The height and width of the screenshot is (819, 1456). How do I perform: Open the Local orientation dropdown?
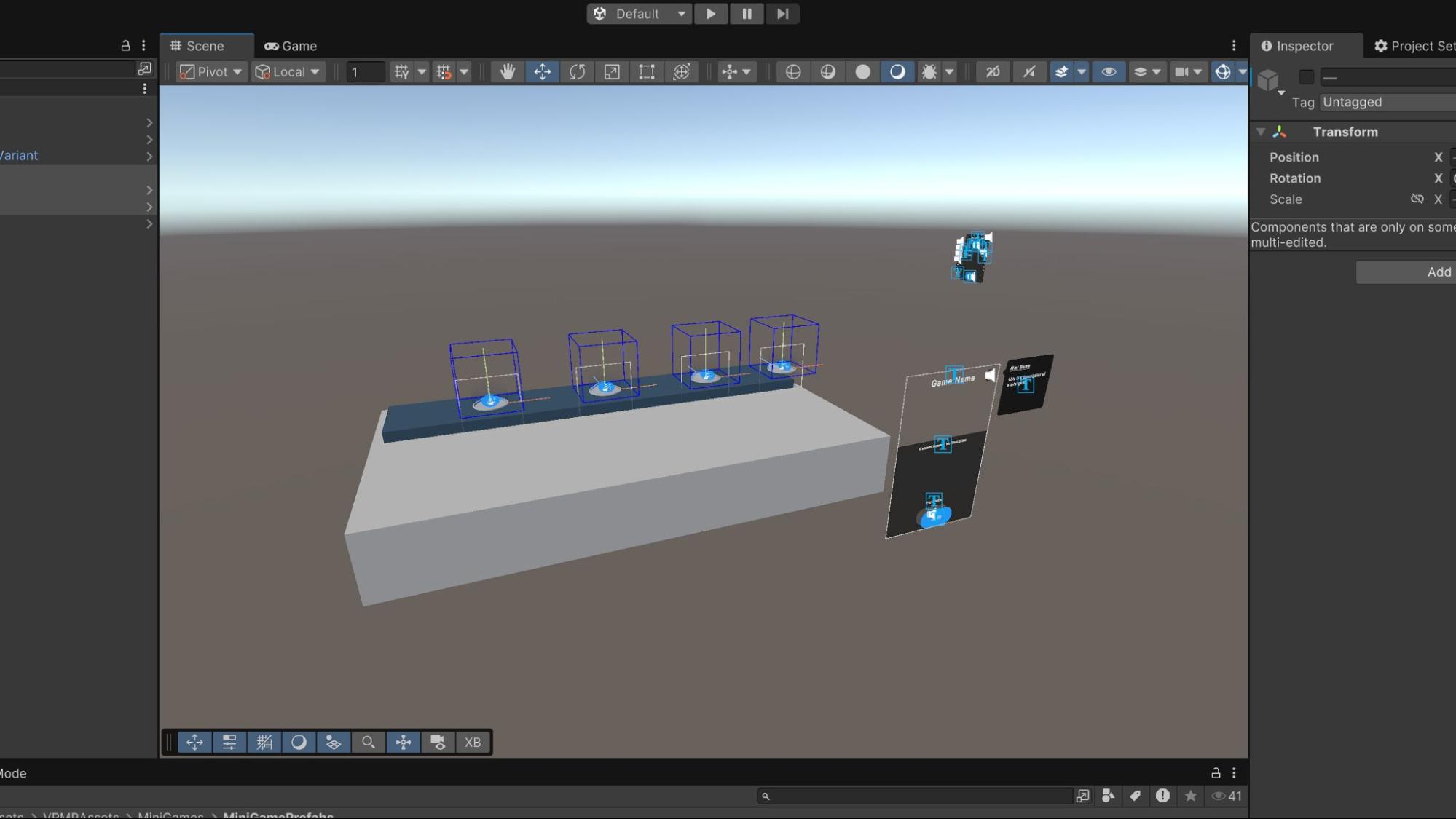pos(288,71)
